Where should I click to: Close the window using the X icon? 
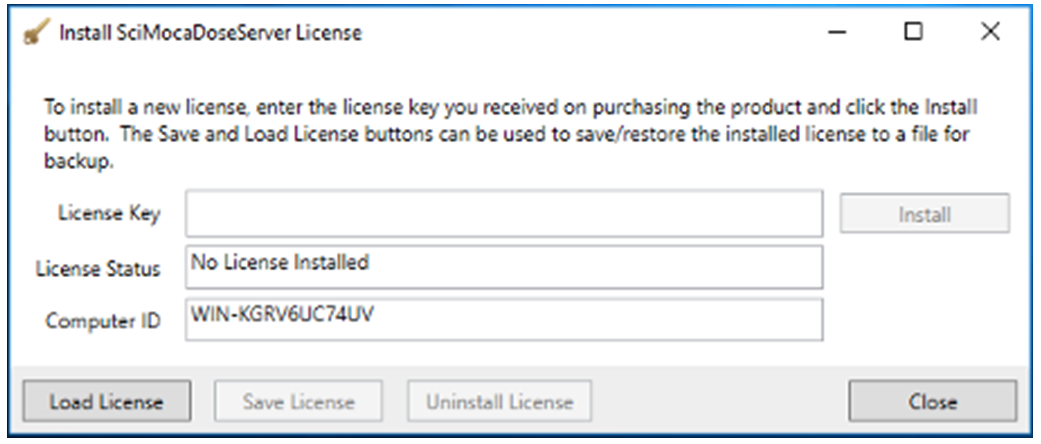[x=990, y=33]
